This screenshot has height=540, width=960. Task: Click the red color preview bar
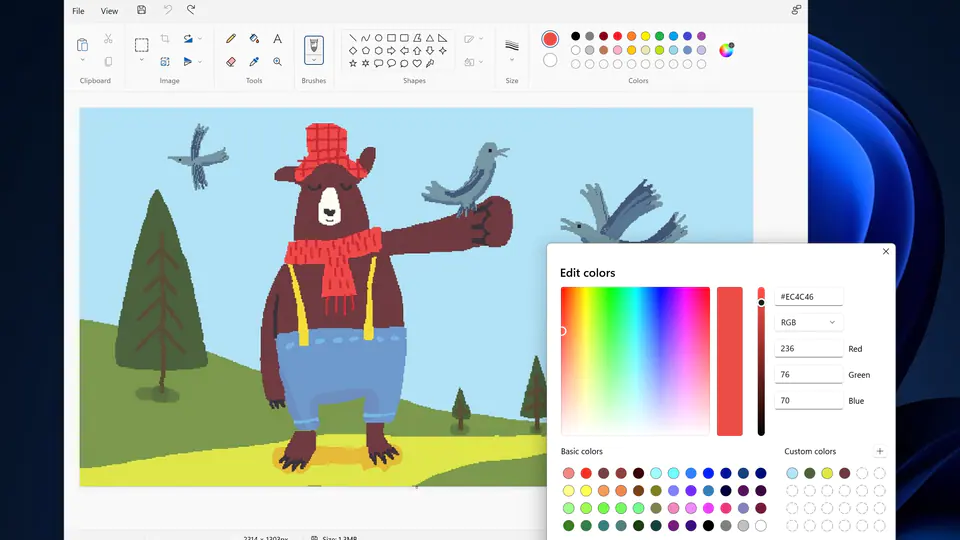click(730, 361)
